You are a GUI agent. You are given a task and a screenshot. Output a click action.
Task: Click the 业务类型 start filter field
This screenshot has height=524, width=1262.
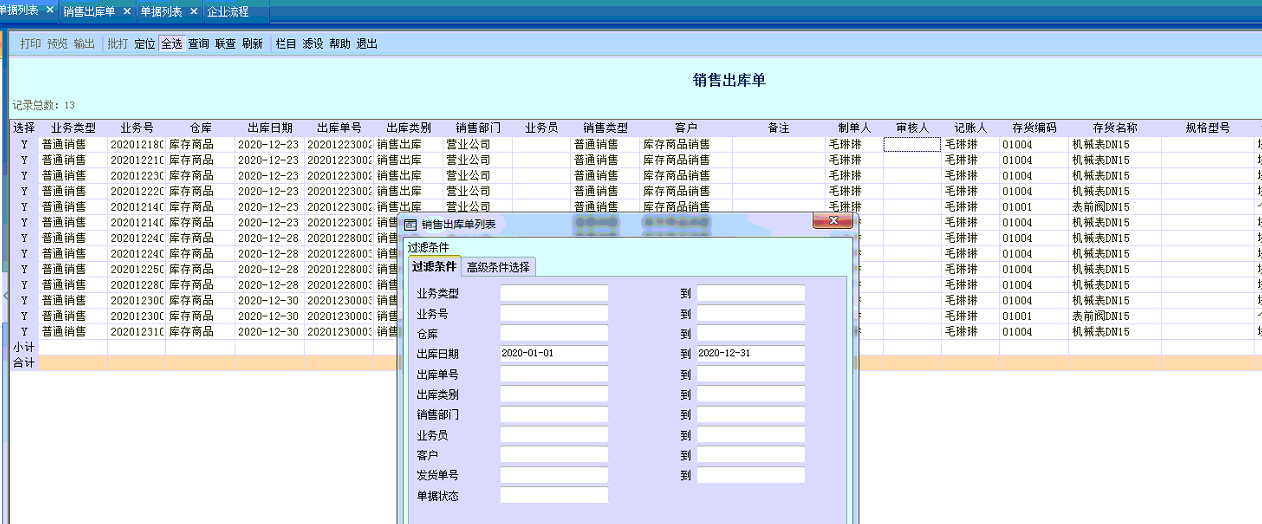click(554, 293)
